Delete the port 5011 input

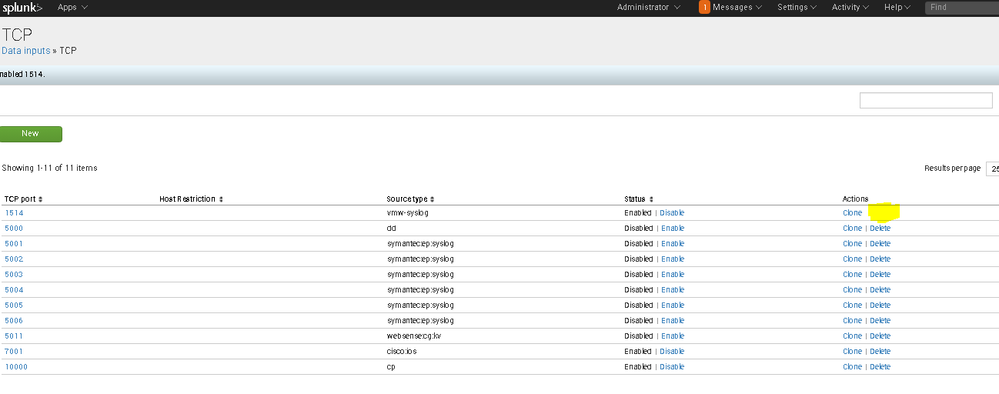click(x=880, y=335)
